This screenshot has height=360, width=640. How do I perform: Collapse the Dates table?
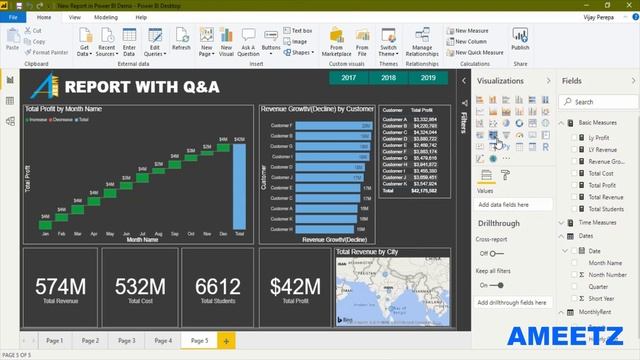[x=561, y=236]
